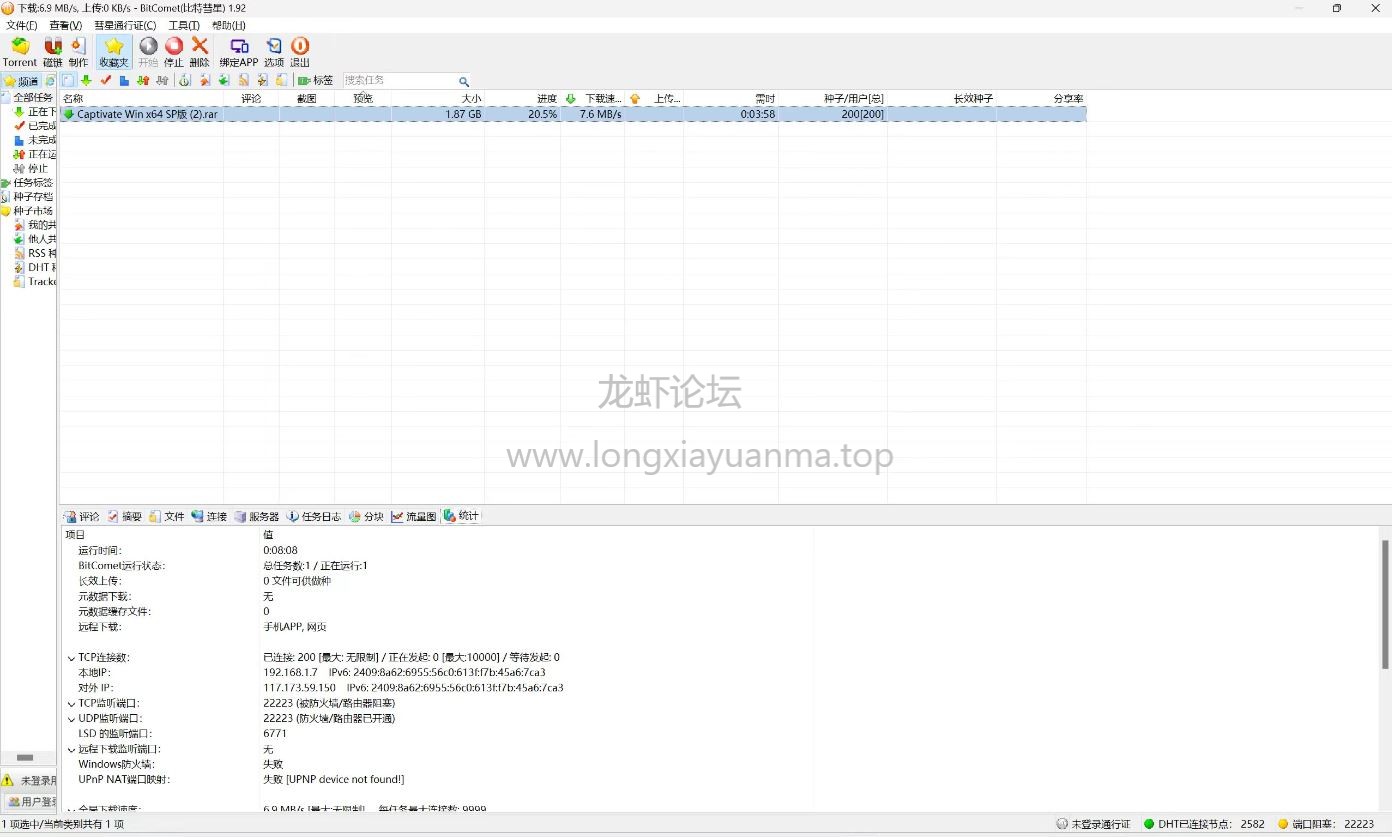Collapse the TCP监听端口 row
The width and height of the screenshot is (1392, 837).
[71, 704]
